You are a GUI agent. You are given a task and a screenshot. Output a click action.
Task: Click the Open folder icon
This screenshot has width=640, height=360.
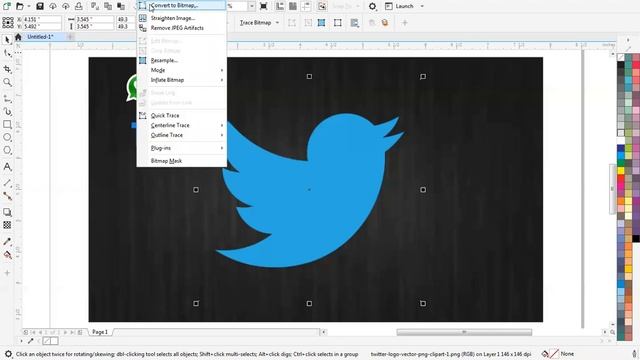[x=20, y=6]
